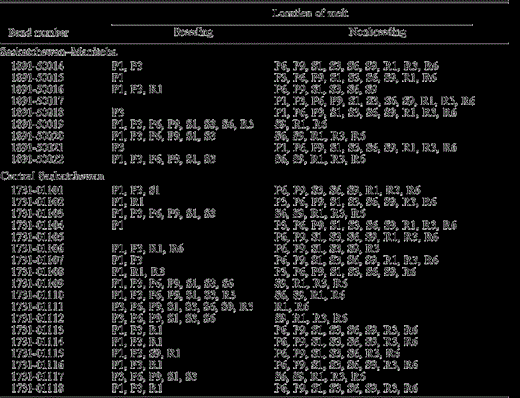
Task: Click band number '1891-53021'
Action: click(x=37, y=148)
